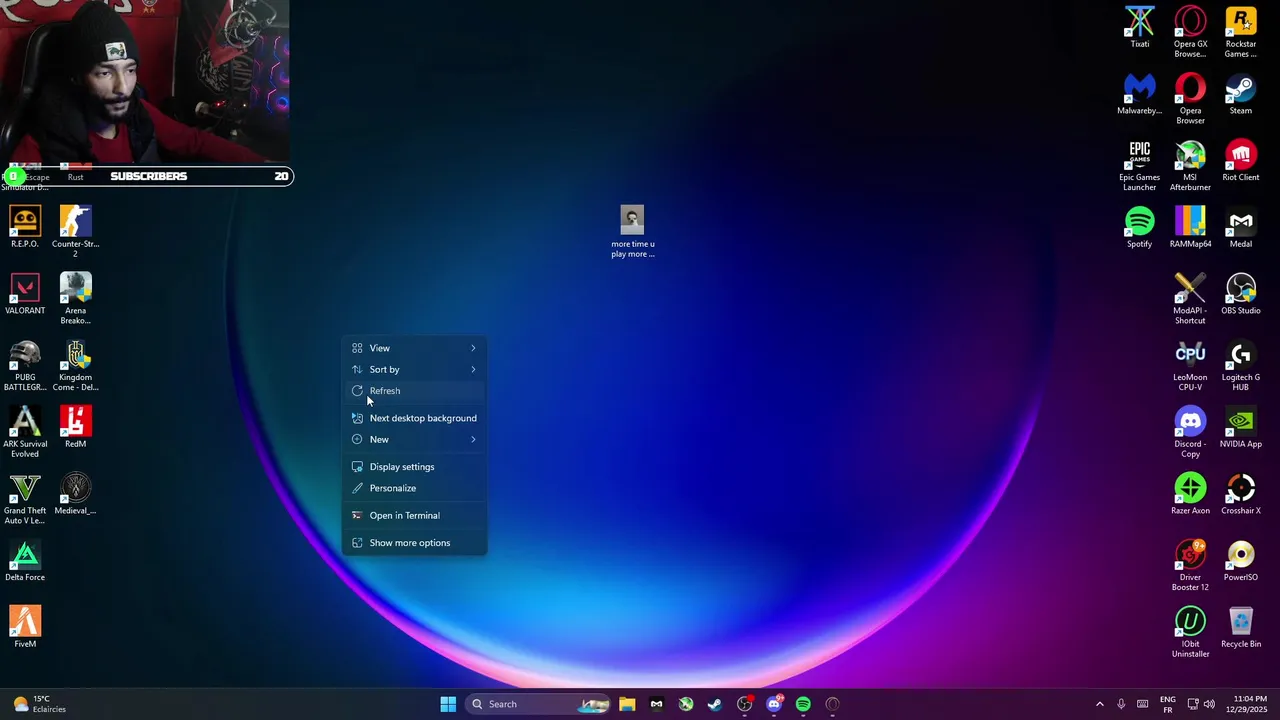1280x720 pixels.
Task: Select the RedM desktop icon
Action: tap(75, 427)
